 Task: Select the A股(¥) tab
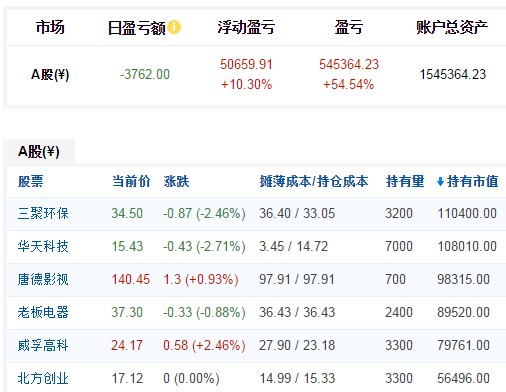point(39,152)
